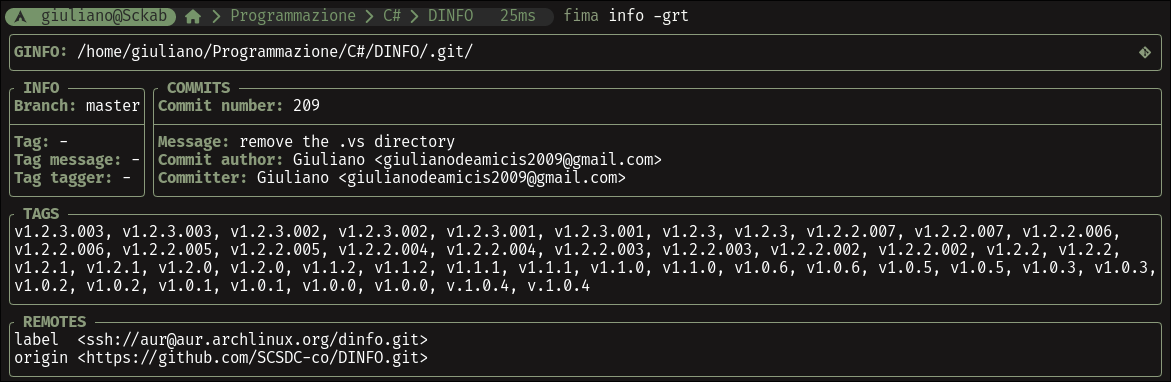Open the github.com SCSDC-co DINFO.git URL
Viewport: 1171px width, 382px height.
[252, 358]
